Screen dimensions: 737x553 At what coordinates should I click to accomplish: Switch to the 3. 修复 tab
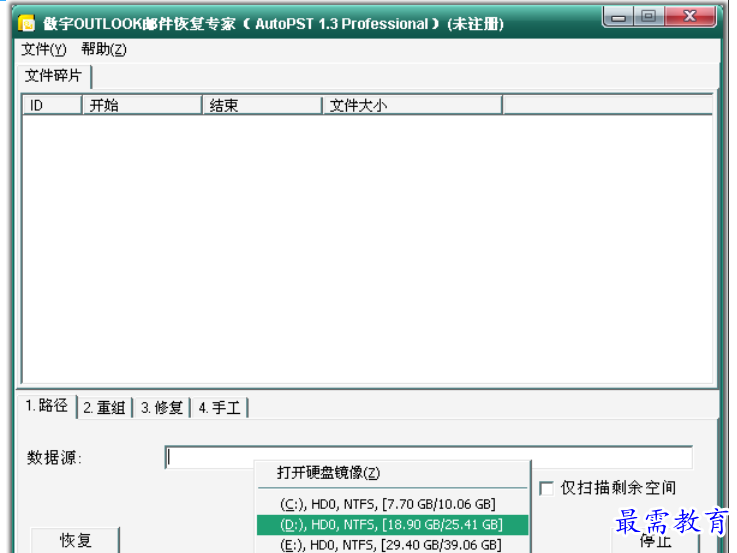162,407
